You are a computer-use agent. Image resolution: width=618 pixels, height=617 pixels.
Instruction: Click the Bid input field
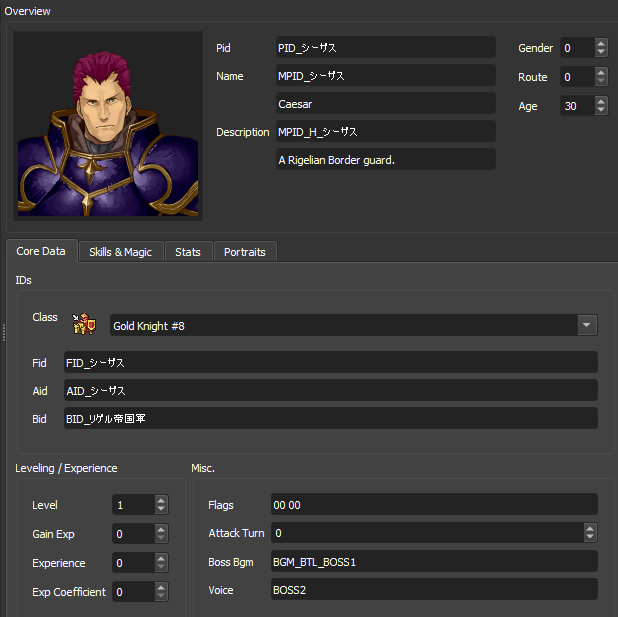[x=331, y=418]
